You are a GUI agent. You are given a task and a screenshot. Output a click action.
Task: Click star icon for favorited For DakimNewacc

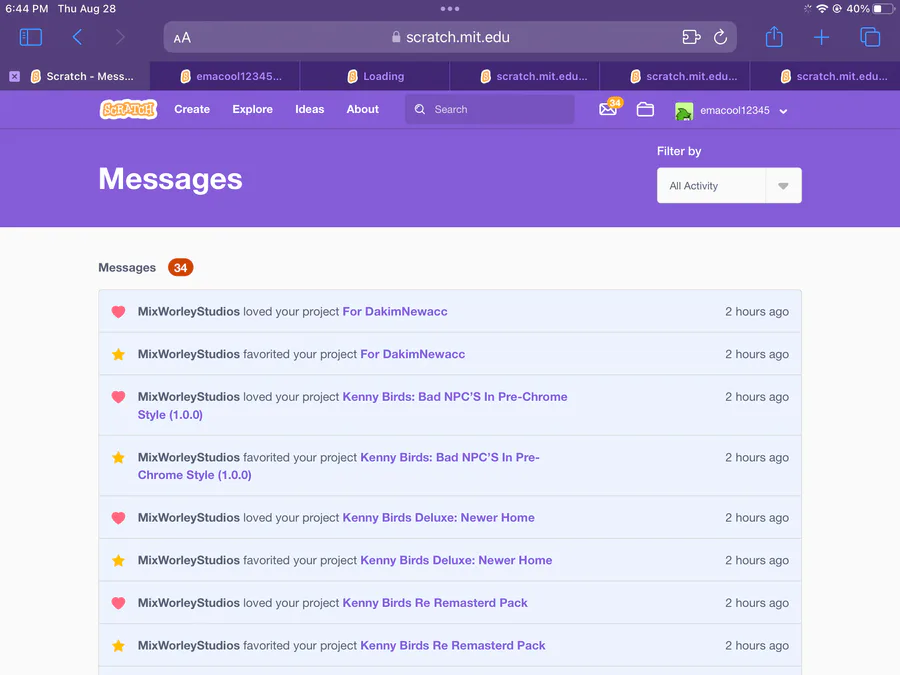pos(118,354)
